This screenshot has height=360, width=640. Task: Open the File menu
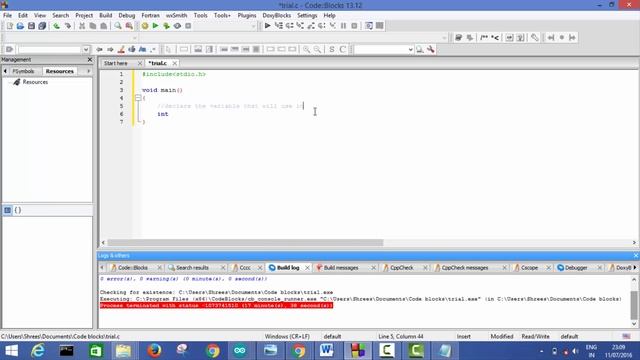tap(7, 15)
